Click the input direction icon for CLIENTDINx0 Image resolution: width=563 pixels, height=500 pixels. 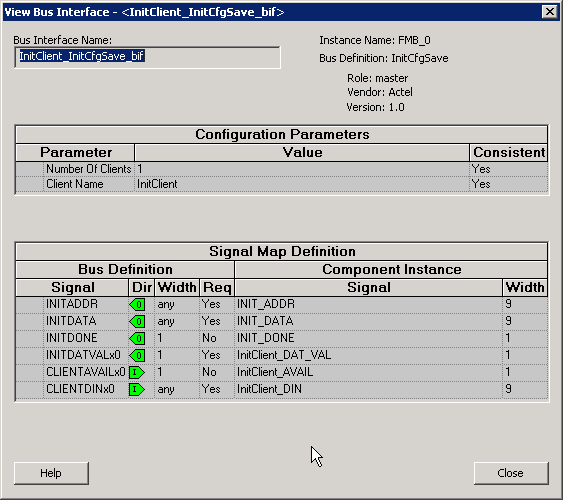click(137, 389)
